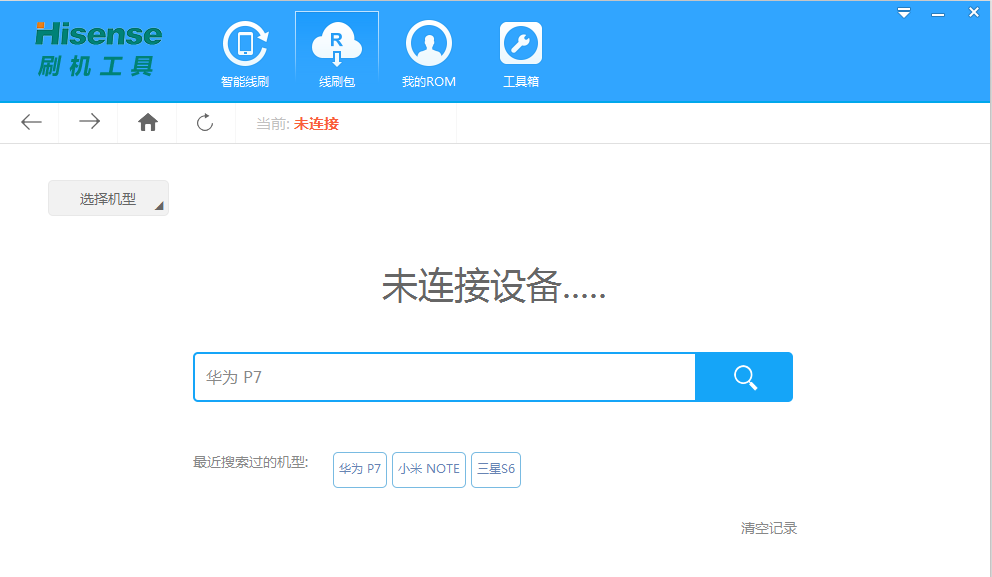The width and height of the screenshot is (992, 577).
Task: Start the search with the magnifier icon
Action: pos(744,377)
